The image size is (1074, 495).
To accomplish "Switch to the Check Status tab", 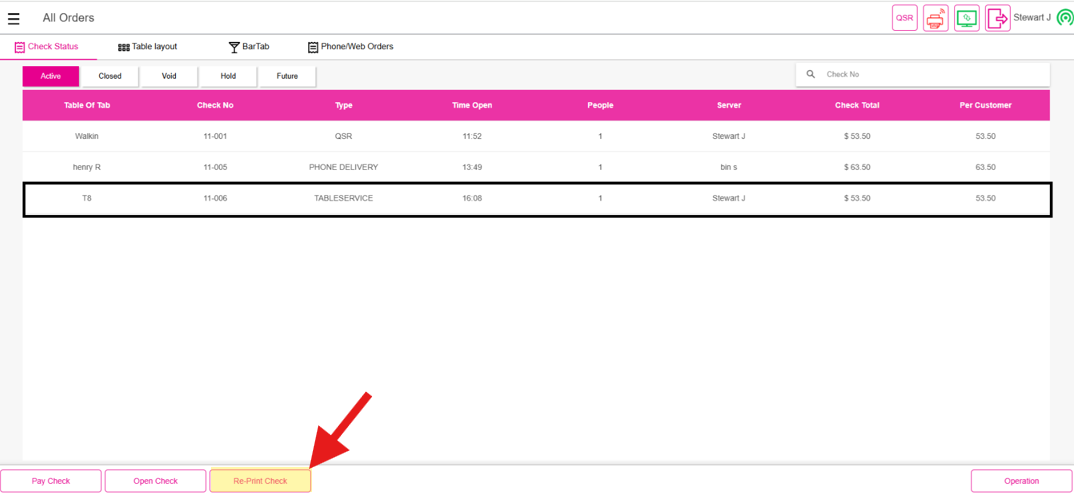I will click(46, 47).
